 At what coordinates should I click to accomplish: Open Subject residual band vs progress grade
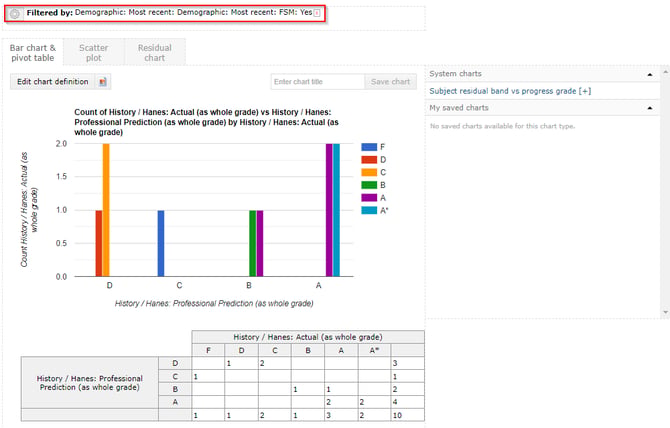click(x=510, y=91)
